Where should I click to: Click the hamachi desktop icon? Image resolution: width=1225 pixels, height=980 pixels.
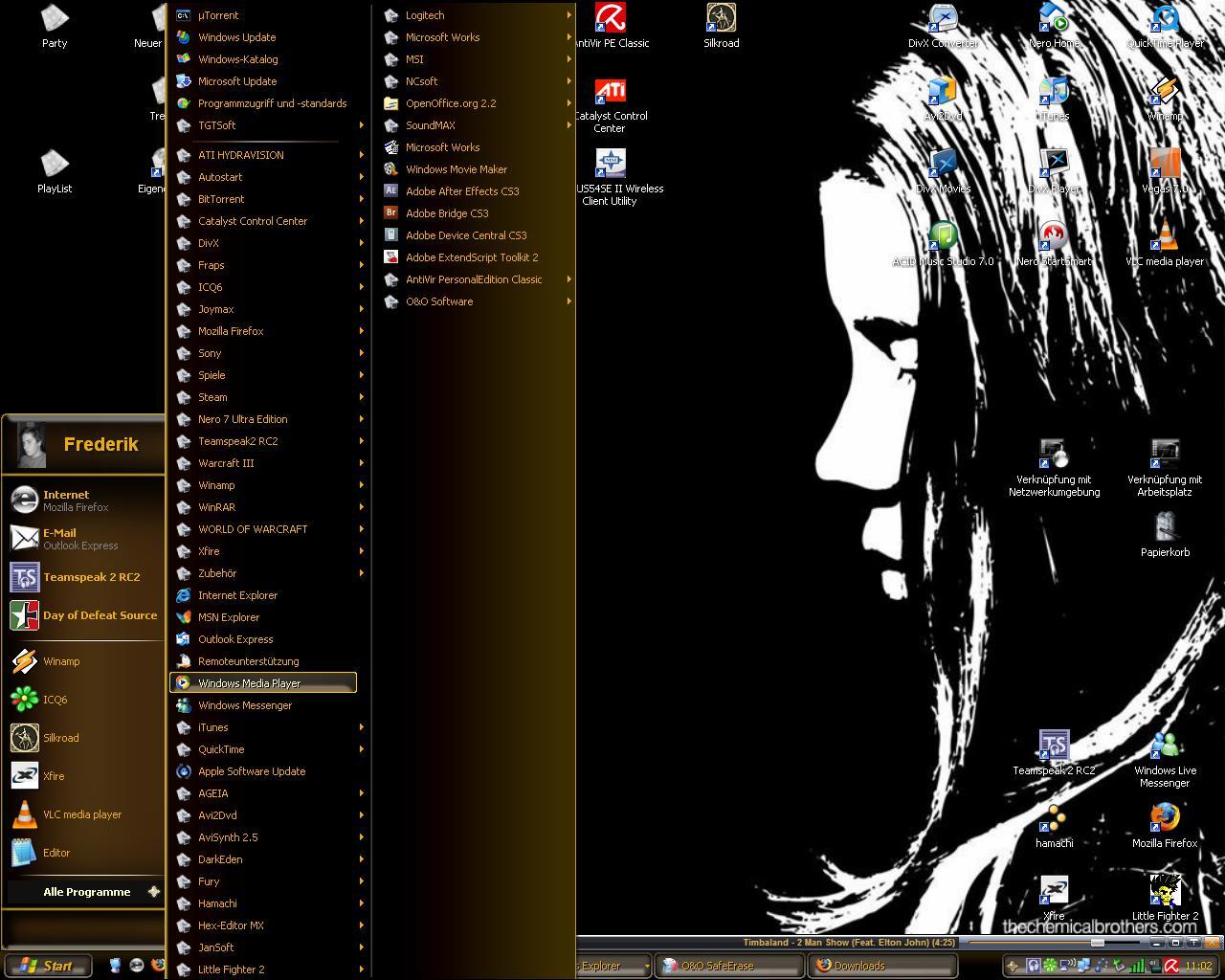click(1054, 819)
